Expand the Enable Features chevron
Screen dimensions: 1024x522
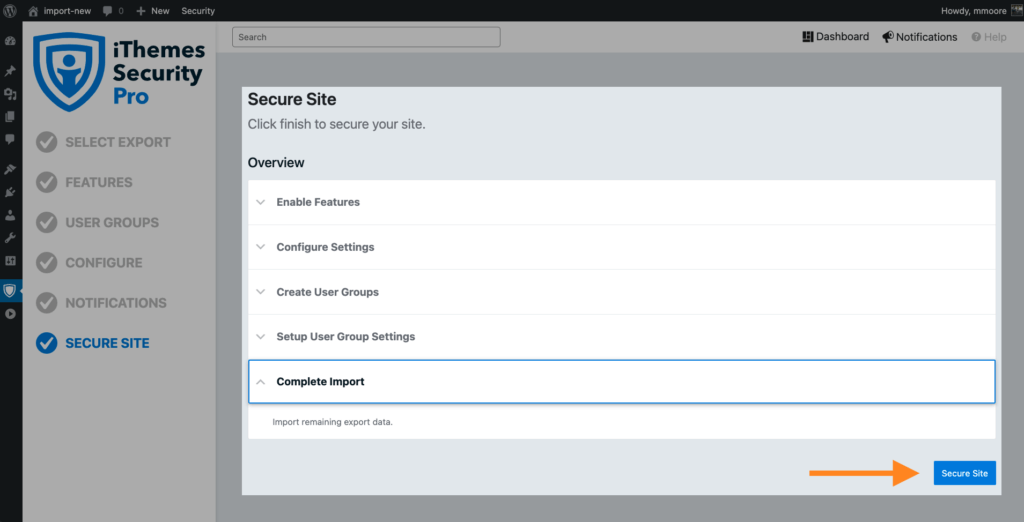261,203
